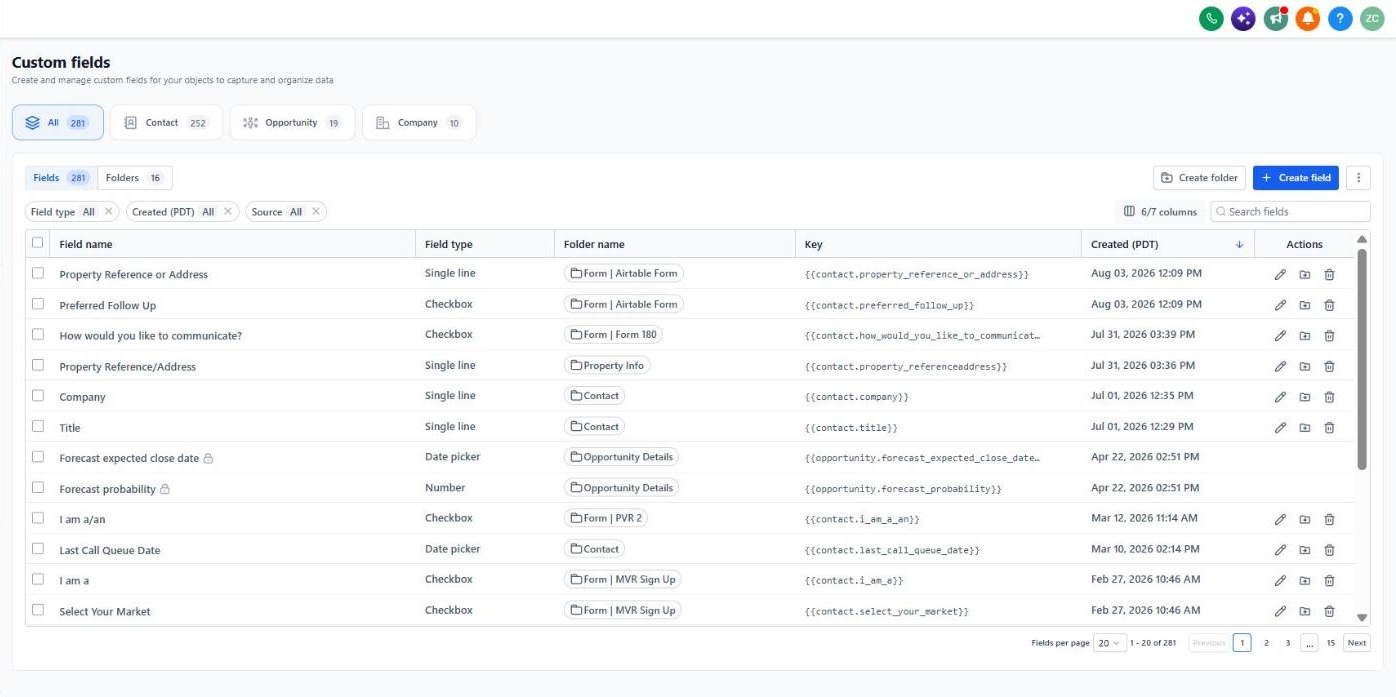Click the Create field button
This screenshot has width=1396, height=697.
point(1296,178)
